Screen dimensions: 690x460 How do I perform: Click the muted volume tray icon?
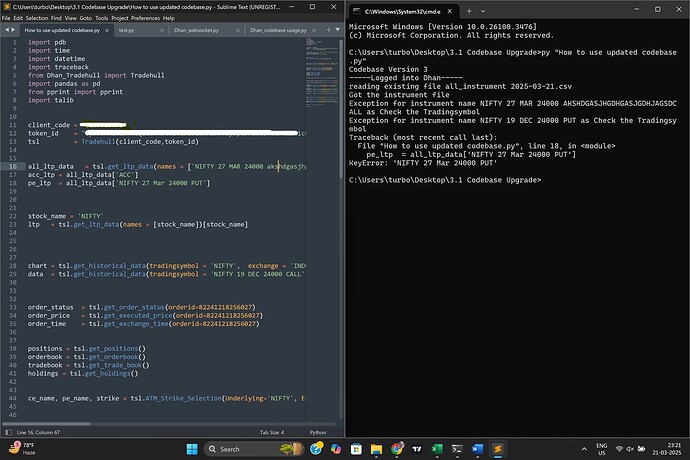630,449
